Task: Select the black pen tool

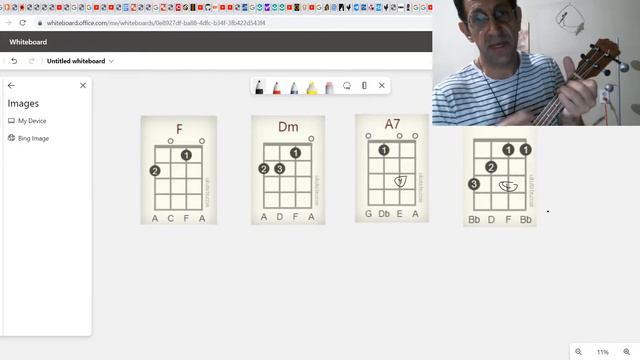Action: coord(259,87)
